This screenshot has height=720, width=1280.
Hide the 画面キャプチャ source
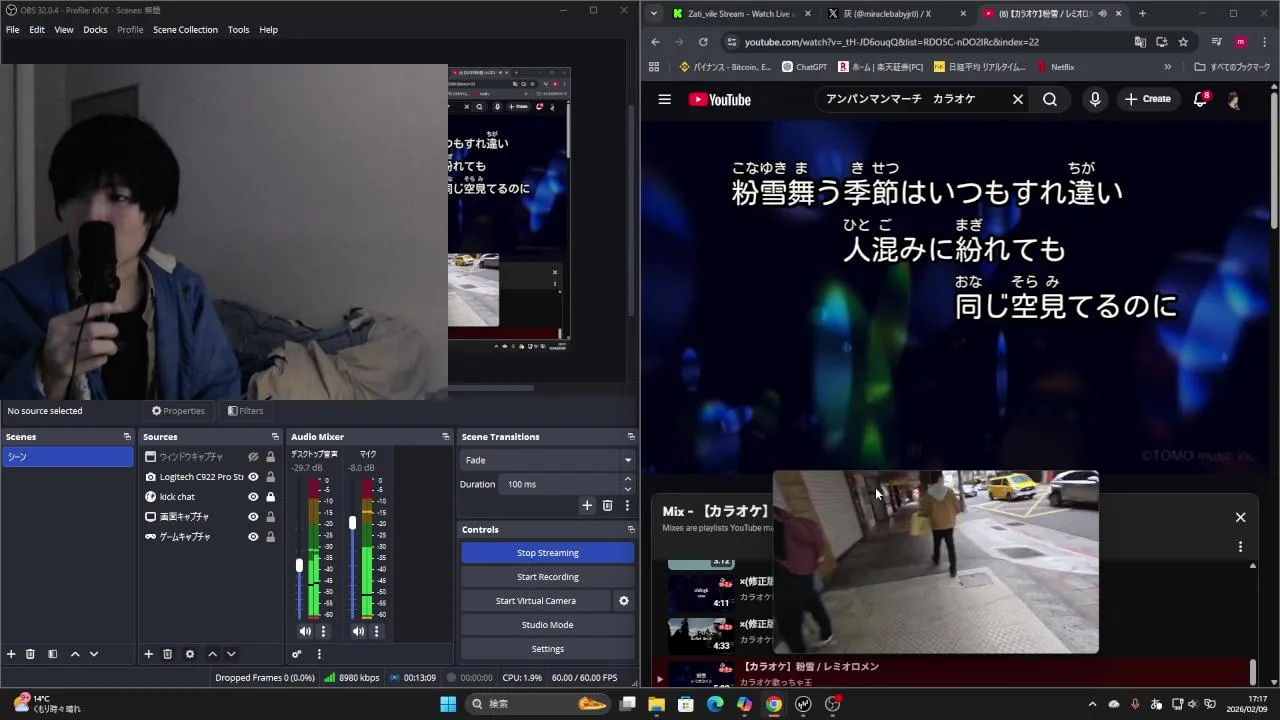point(253,517)
